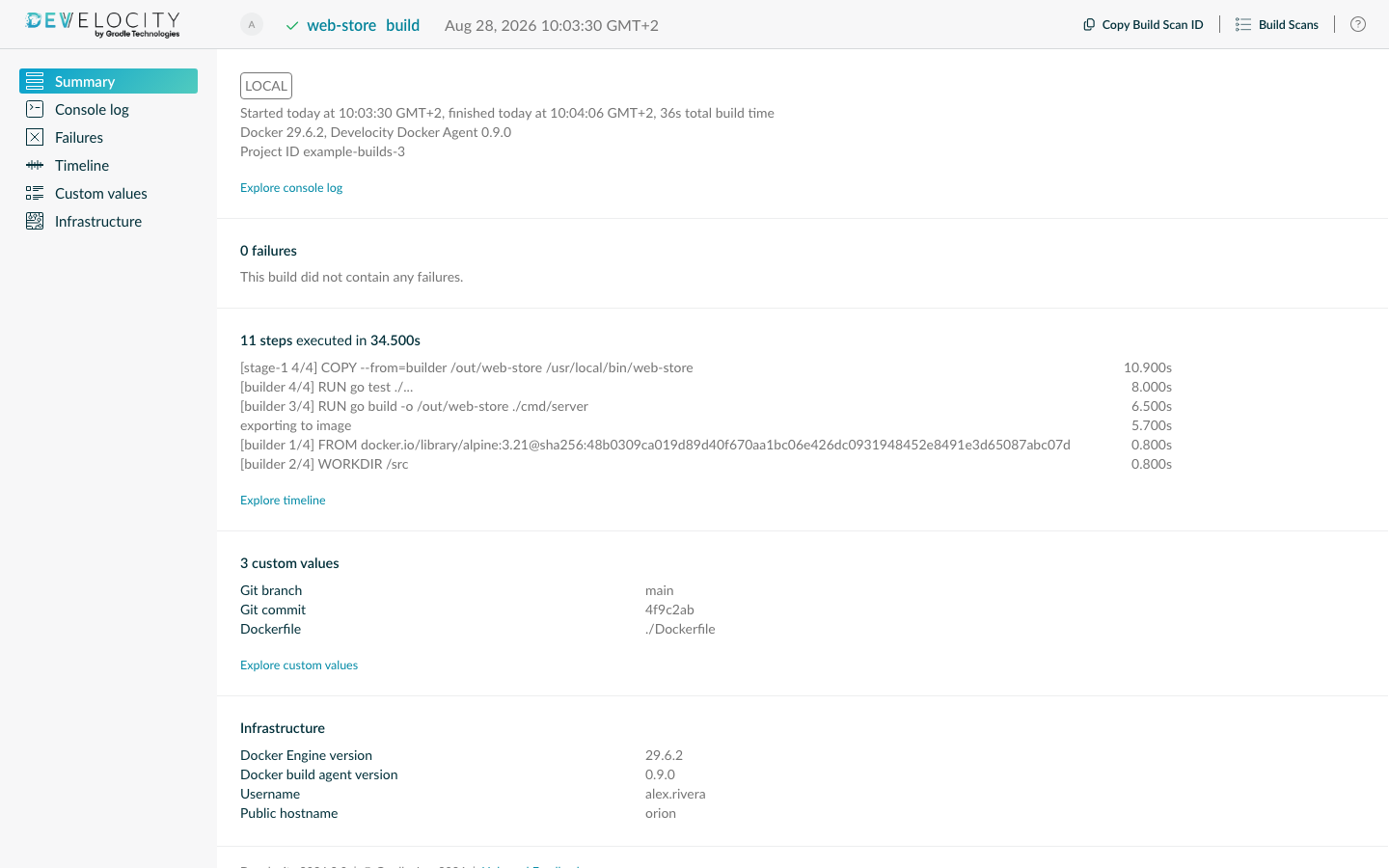Open the user avatar badge 'A'
The height and width of the screenshot is (868, 1389).
coord(252,25)
